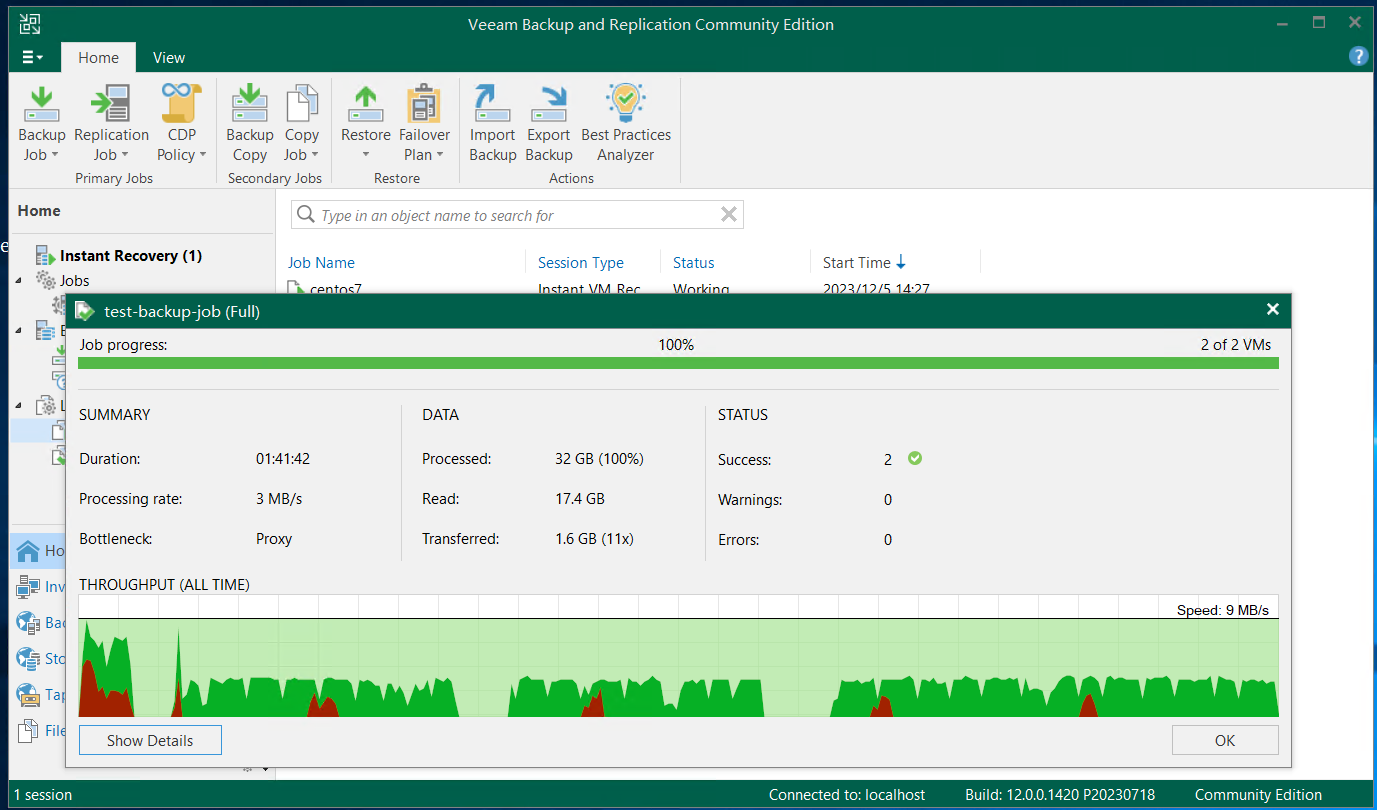
Task: Click the Jobs gear icon in tree
Action: pos(46,281)
